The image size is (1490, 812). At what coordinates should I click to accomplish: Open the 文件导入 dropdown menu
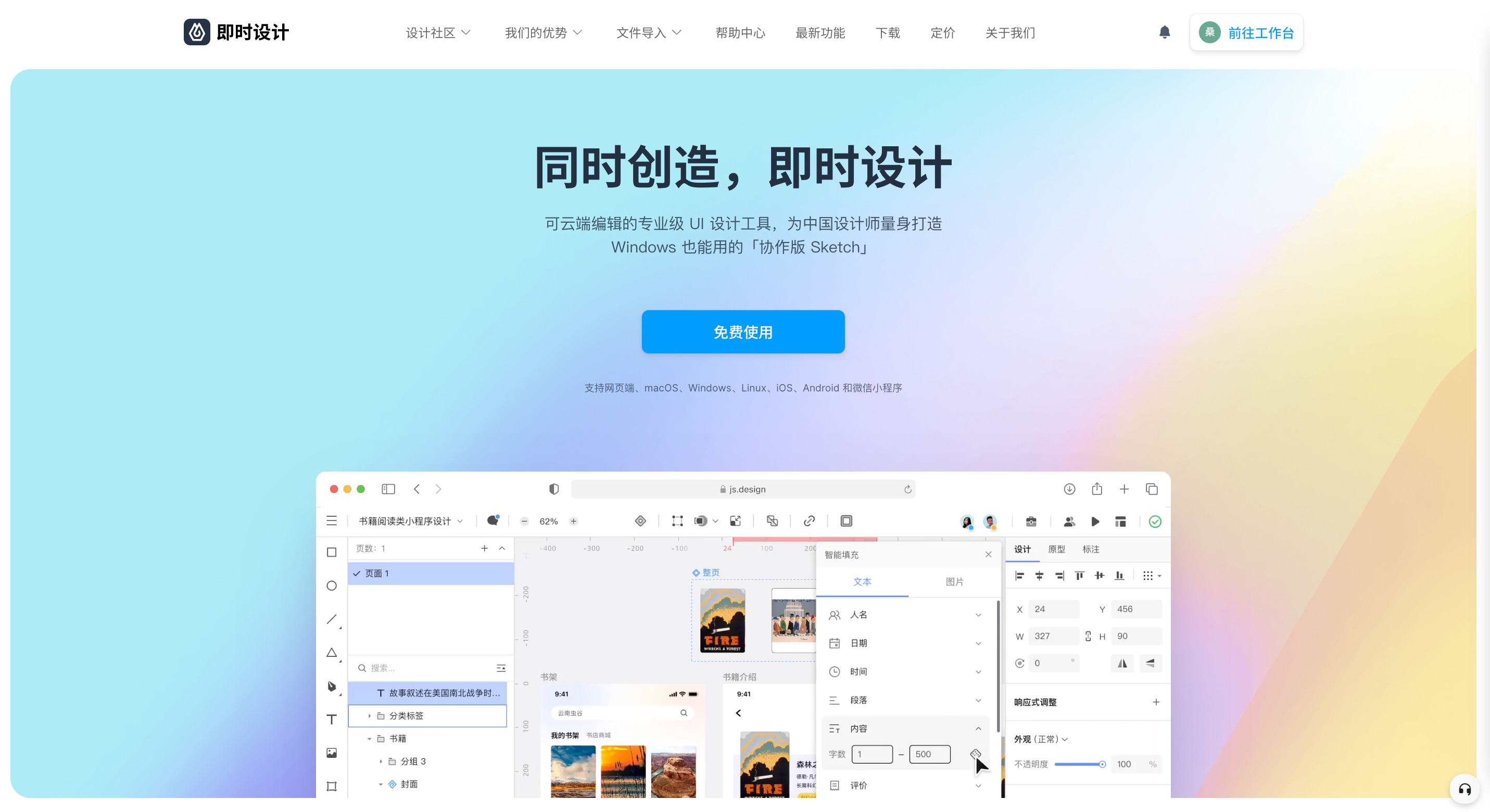[648, 33]
